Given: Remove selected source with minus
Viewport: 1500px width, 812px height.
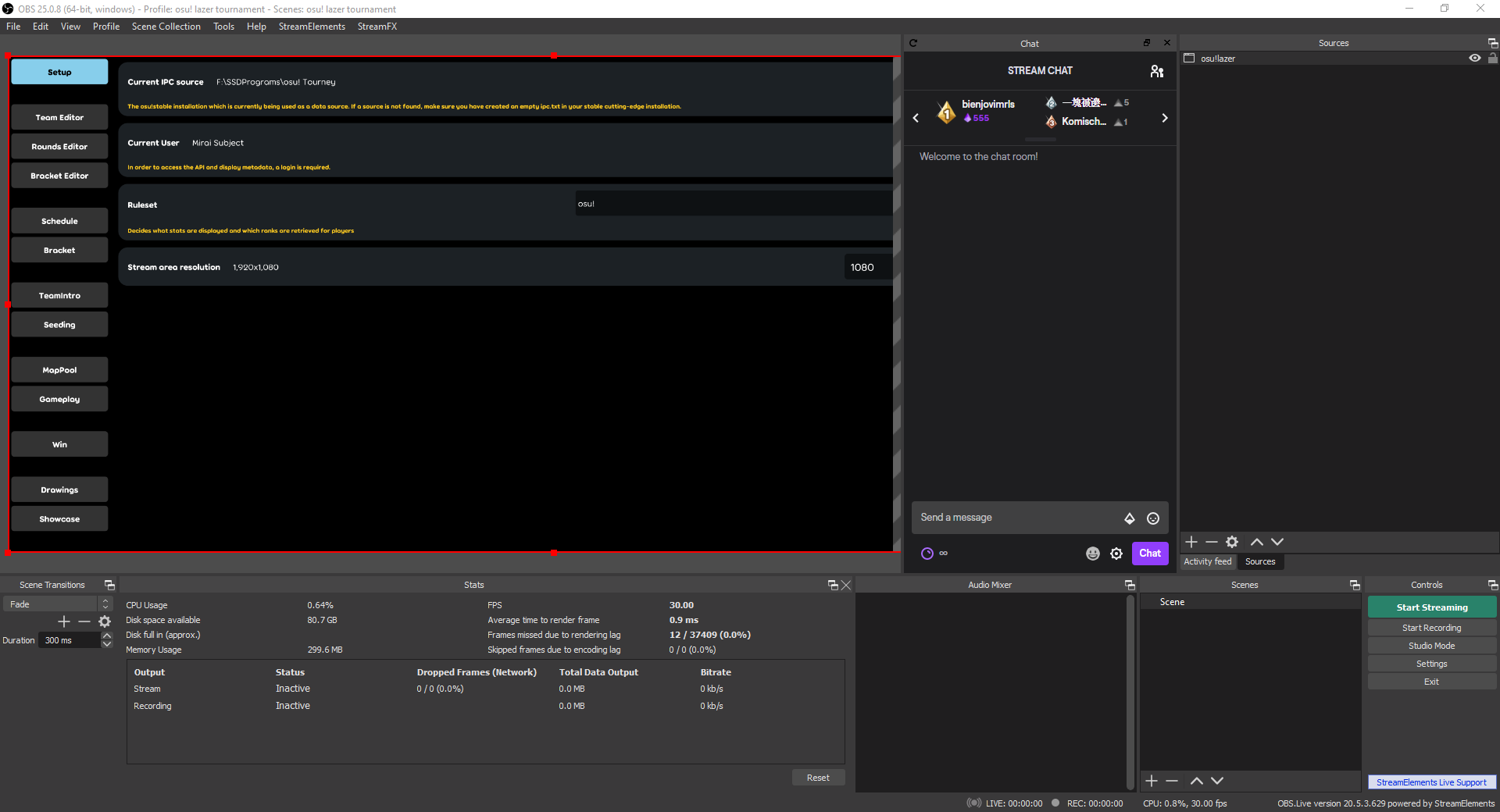Looking at the screenshot, I should [1212, 542].
